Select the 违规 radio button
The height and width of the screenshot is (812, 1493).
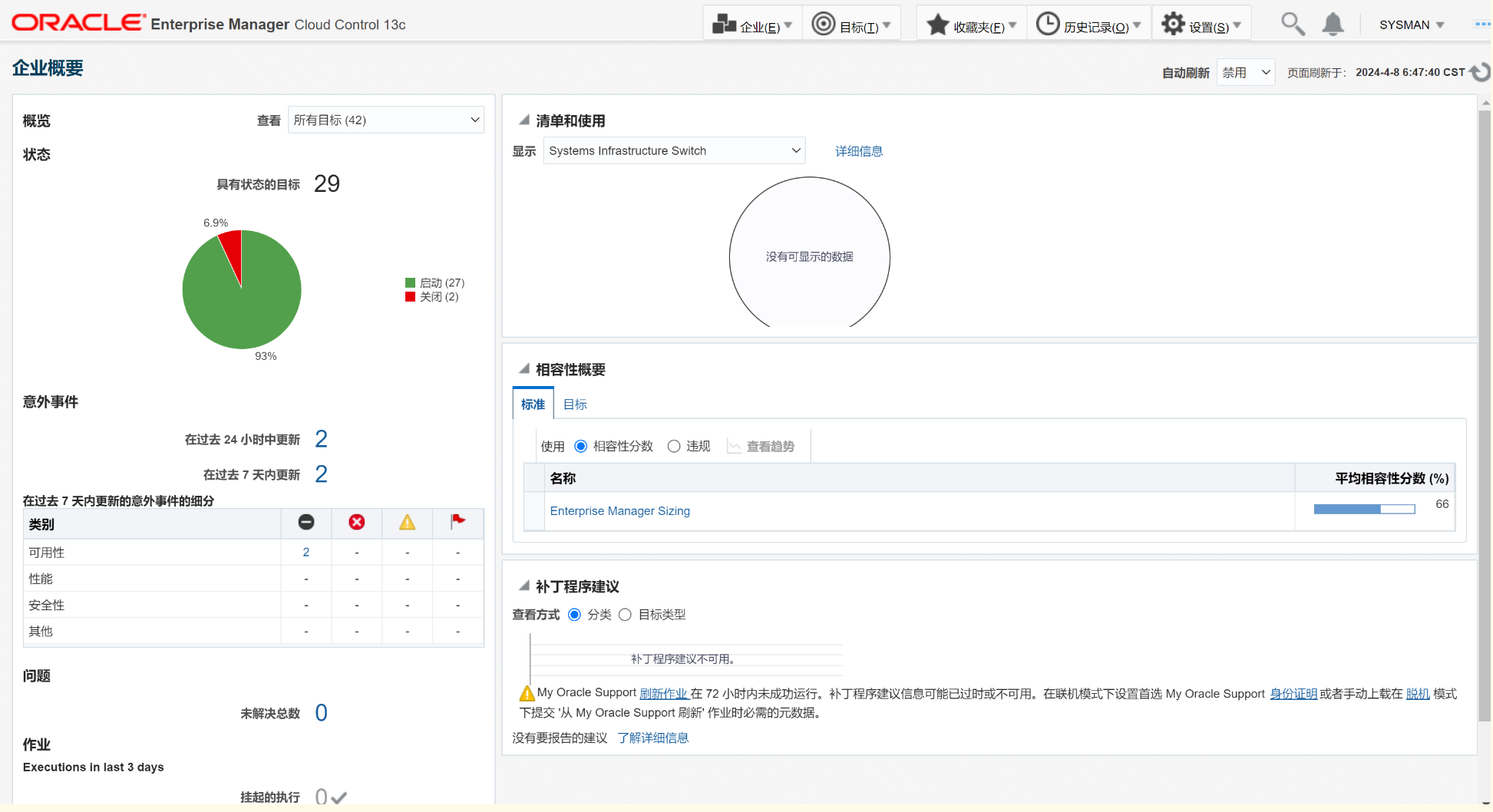(x=673, y=446)
